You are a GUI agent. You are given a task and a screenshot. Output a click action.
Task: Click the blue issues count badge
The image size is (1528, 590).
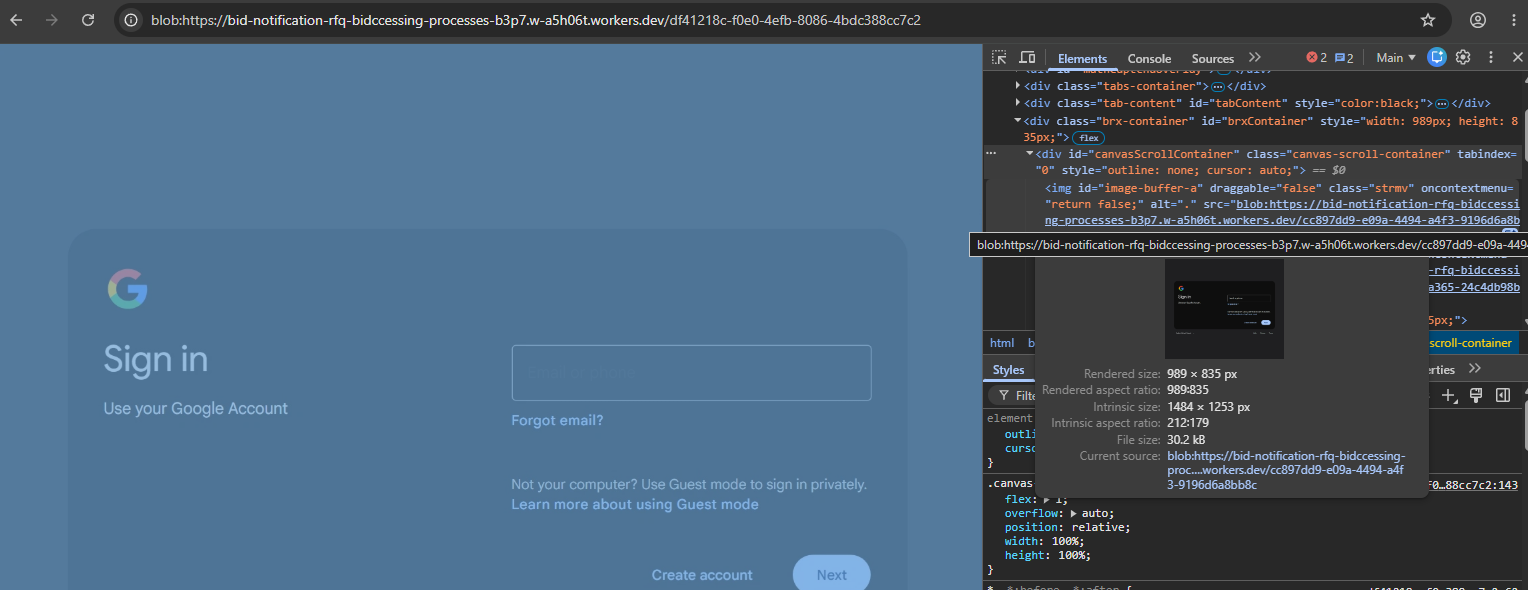1344,58
